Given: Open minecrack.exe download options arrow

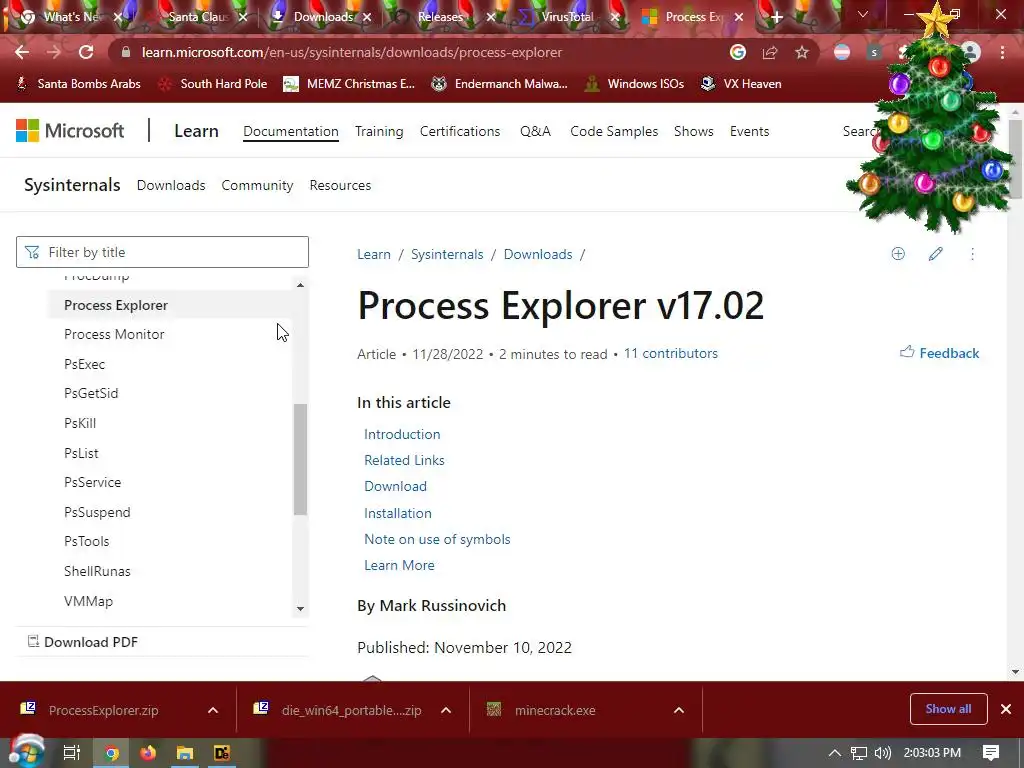Looking at the screenshot, I should coord(679,710).
